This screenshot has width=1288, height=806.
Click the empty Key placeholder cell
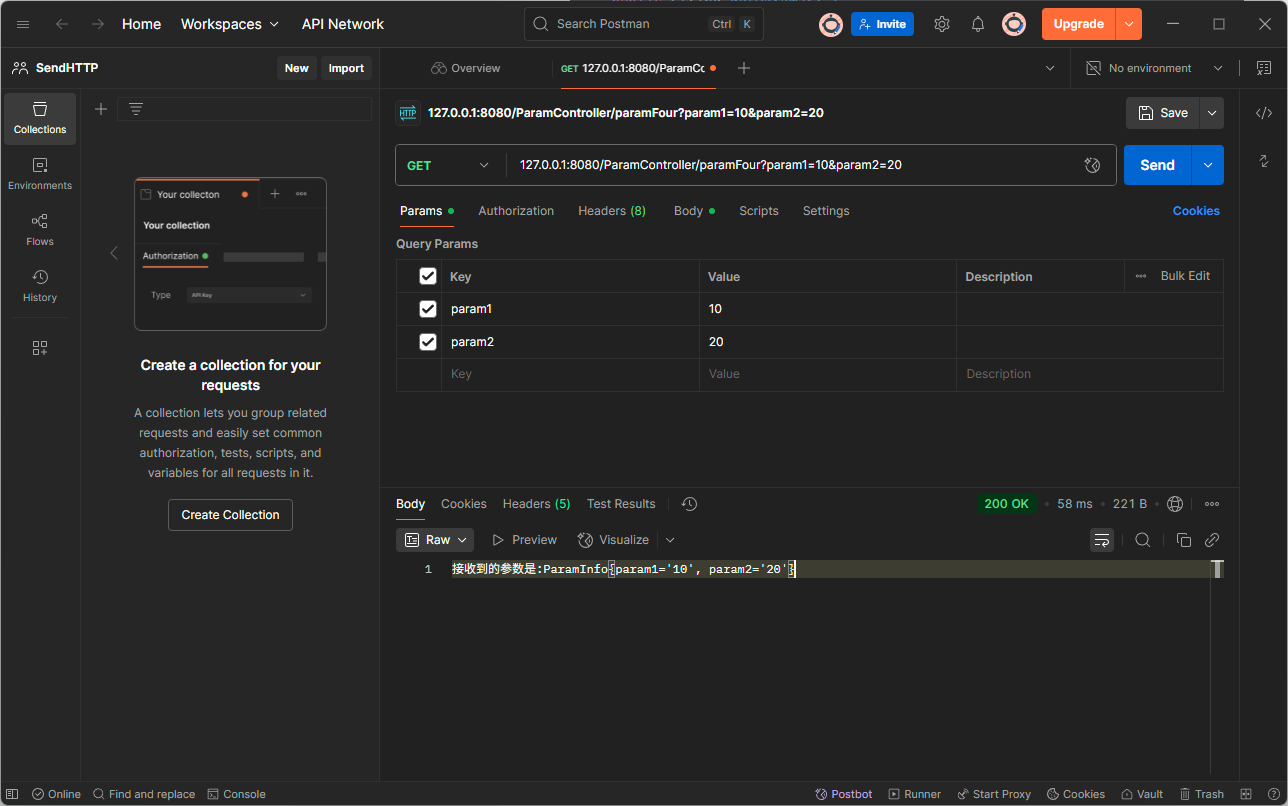tap(570, 374)
